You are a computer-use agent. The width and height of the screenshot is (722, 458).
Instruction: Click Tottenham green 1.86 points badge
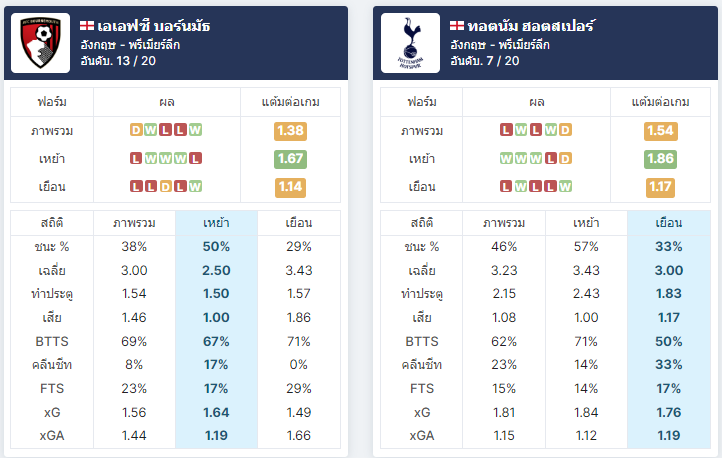660,159
